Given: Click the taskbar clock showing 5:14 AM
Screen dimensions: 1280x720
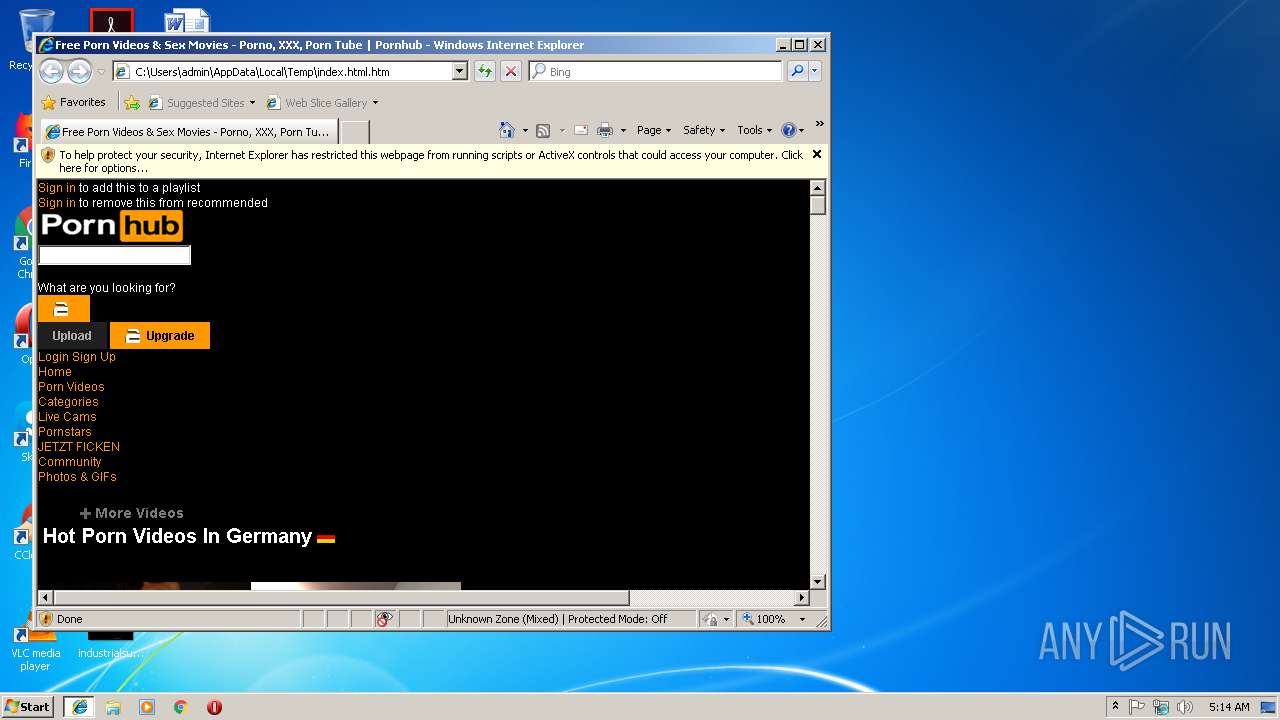Looking at the screenshot, I should (x=1229, y=707).
